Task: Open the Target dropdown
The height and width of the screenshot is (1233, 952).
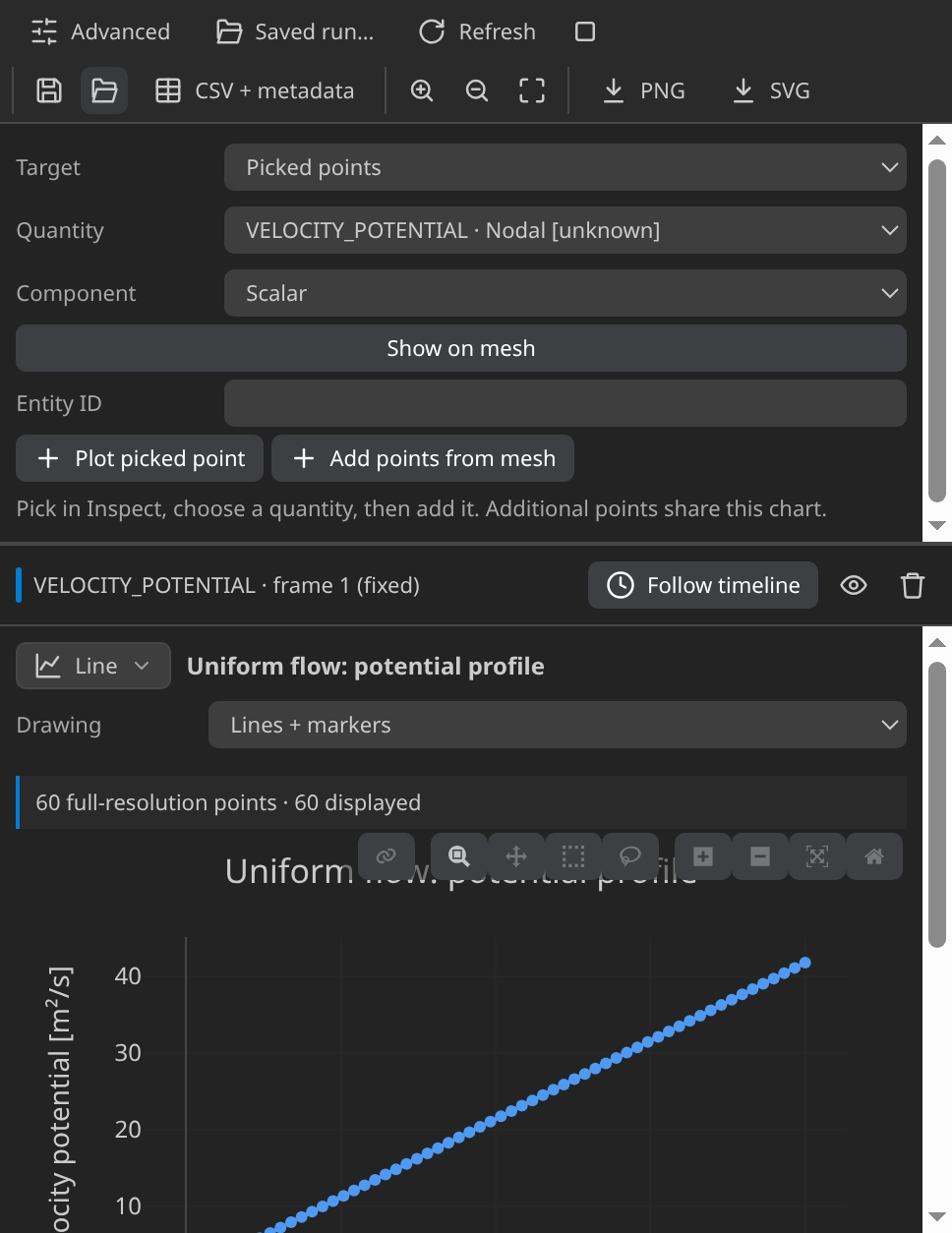Action: click(x=565, y=167)
